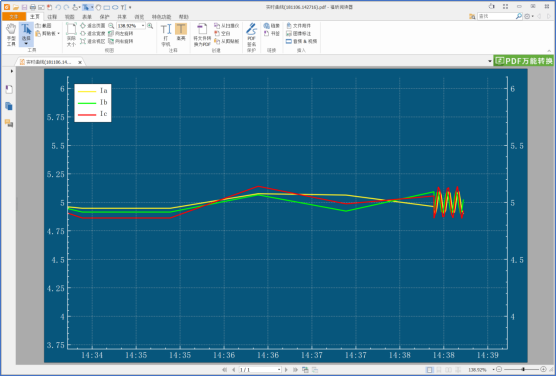Click the highlight tool icon
Viewport: 556px width, 377px height.
181,32
